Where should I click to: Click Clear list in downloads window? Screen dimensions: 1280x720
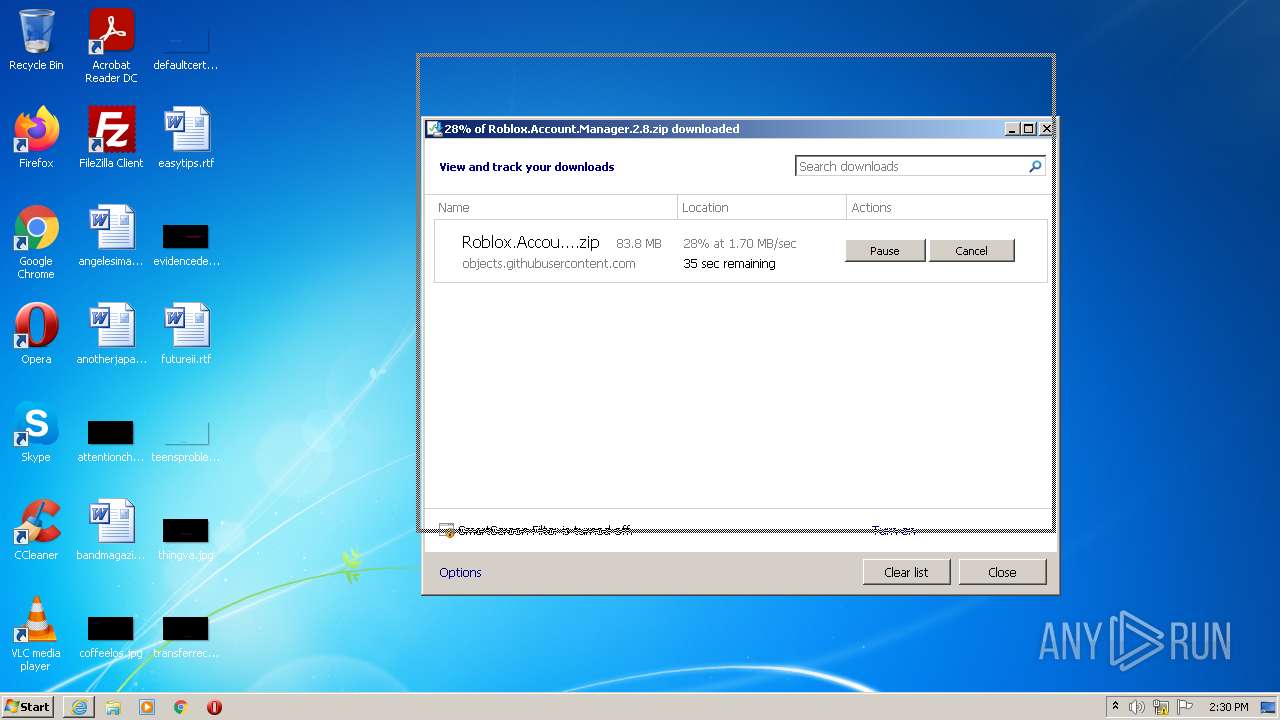click(x=906, y=572)
